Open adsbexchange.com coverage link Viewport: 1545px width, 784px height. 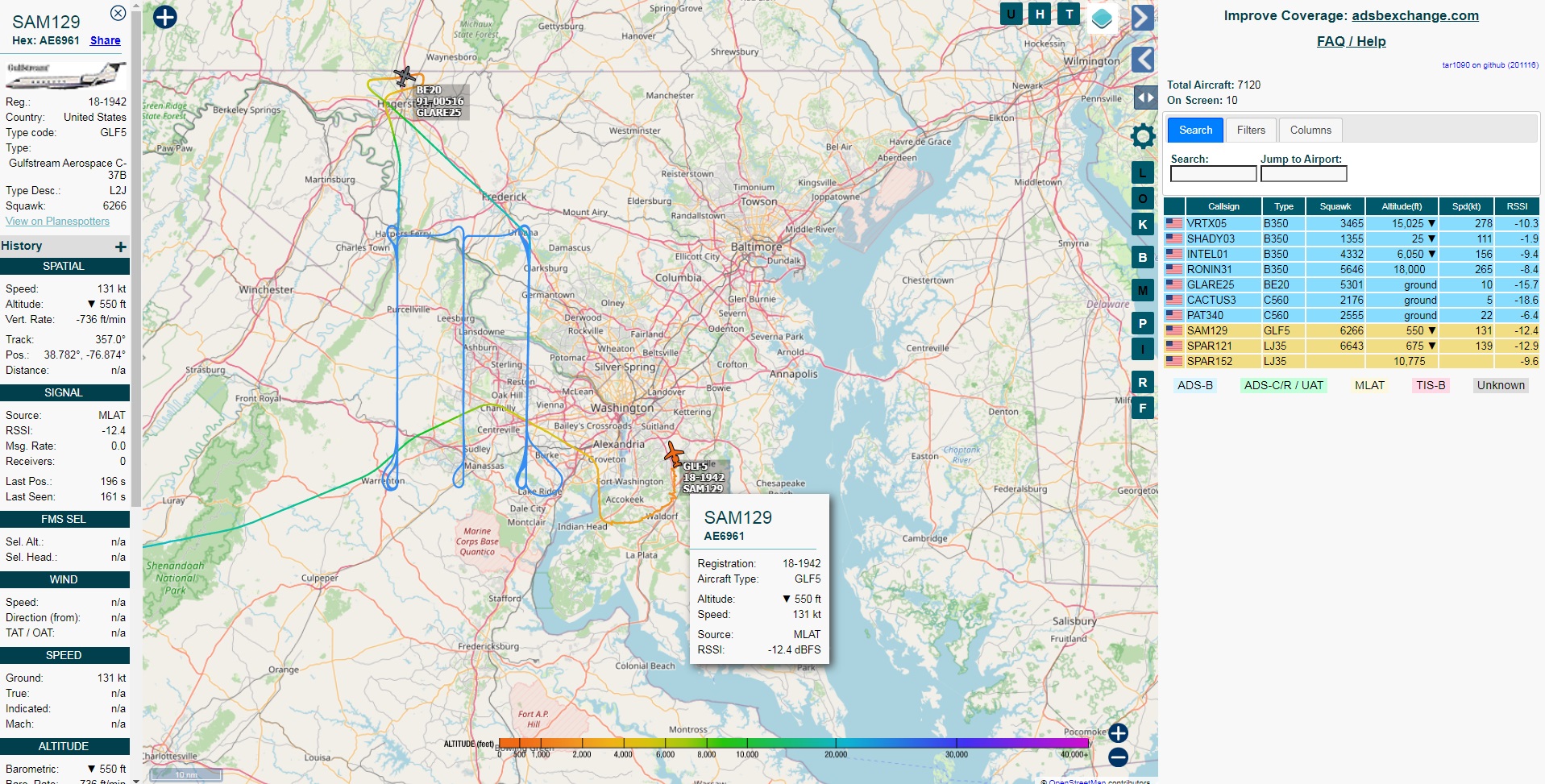[x=1415, y=15]
